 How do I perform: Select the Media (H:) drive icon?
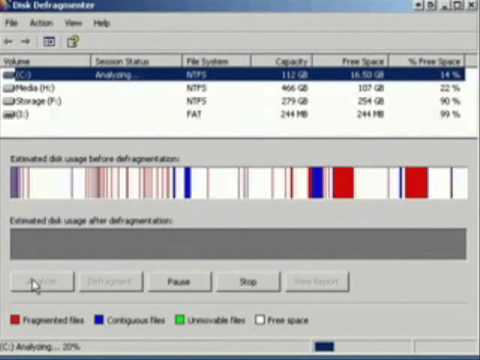click(x=9, y=88)
